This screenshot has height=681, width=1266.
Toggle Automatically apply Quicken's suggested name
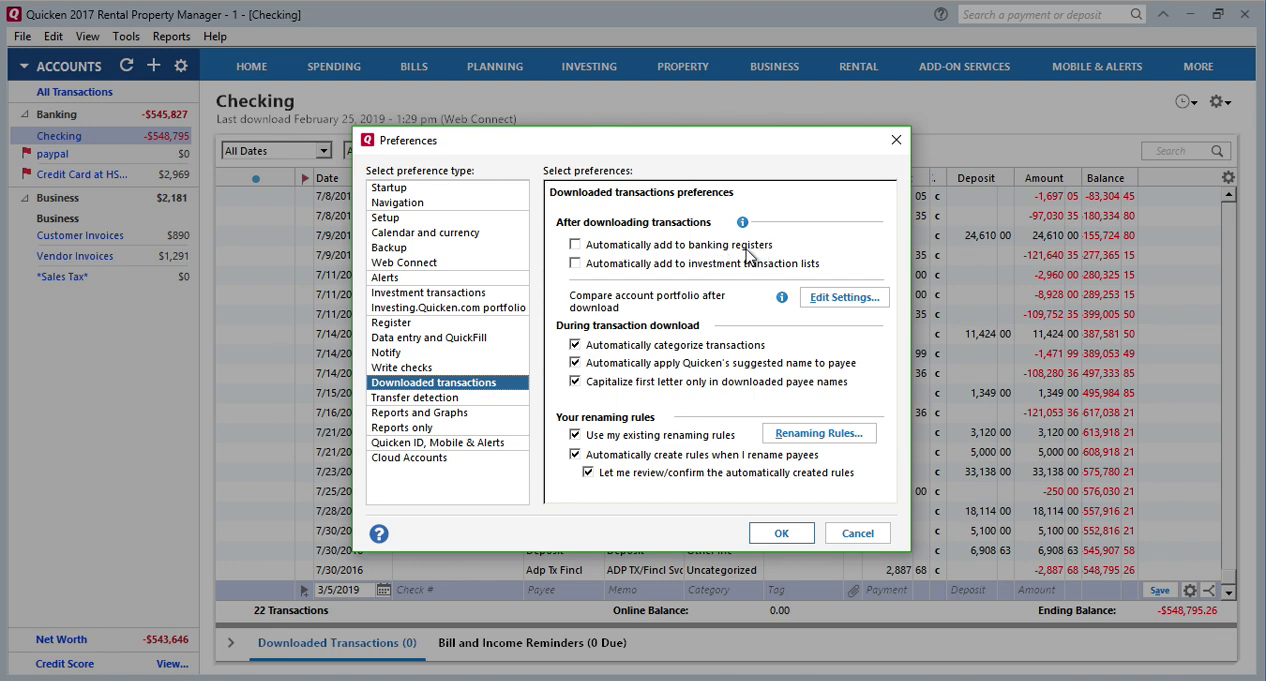(575, 363)
